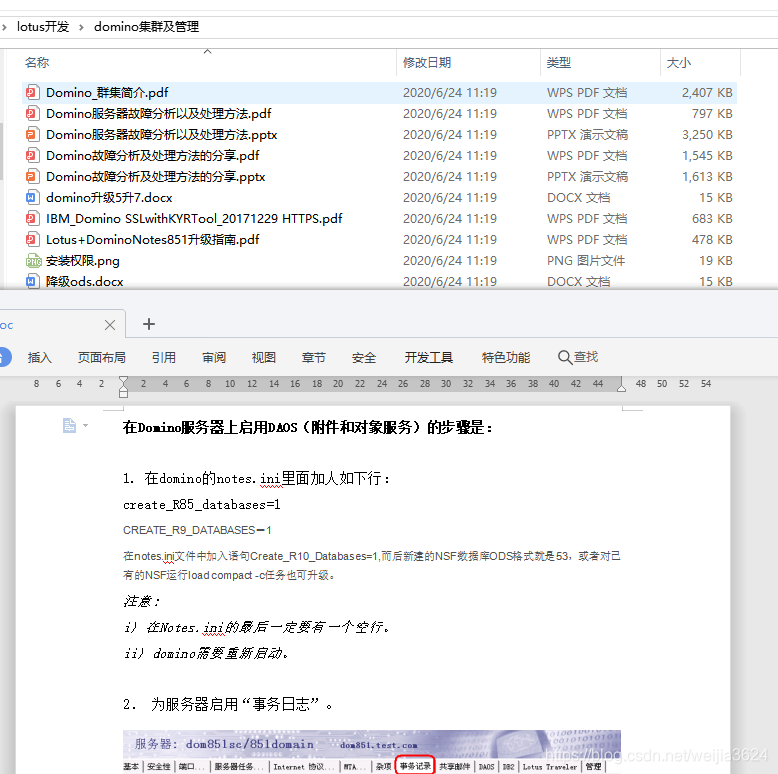
Task: Click the icon of IBM_Domino SSLwithKYRTool HTTPS.pdf
Action: coord(32,218)
